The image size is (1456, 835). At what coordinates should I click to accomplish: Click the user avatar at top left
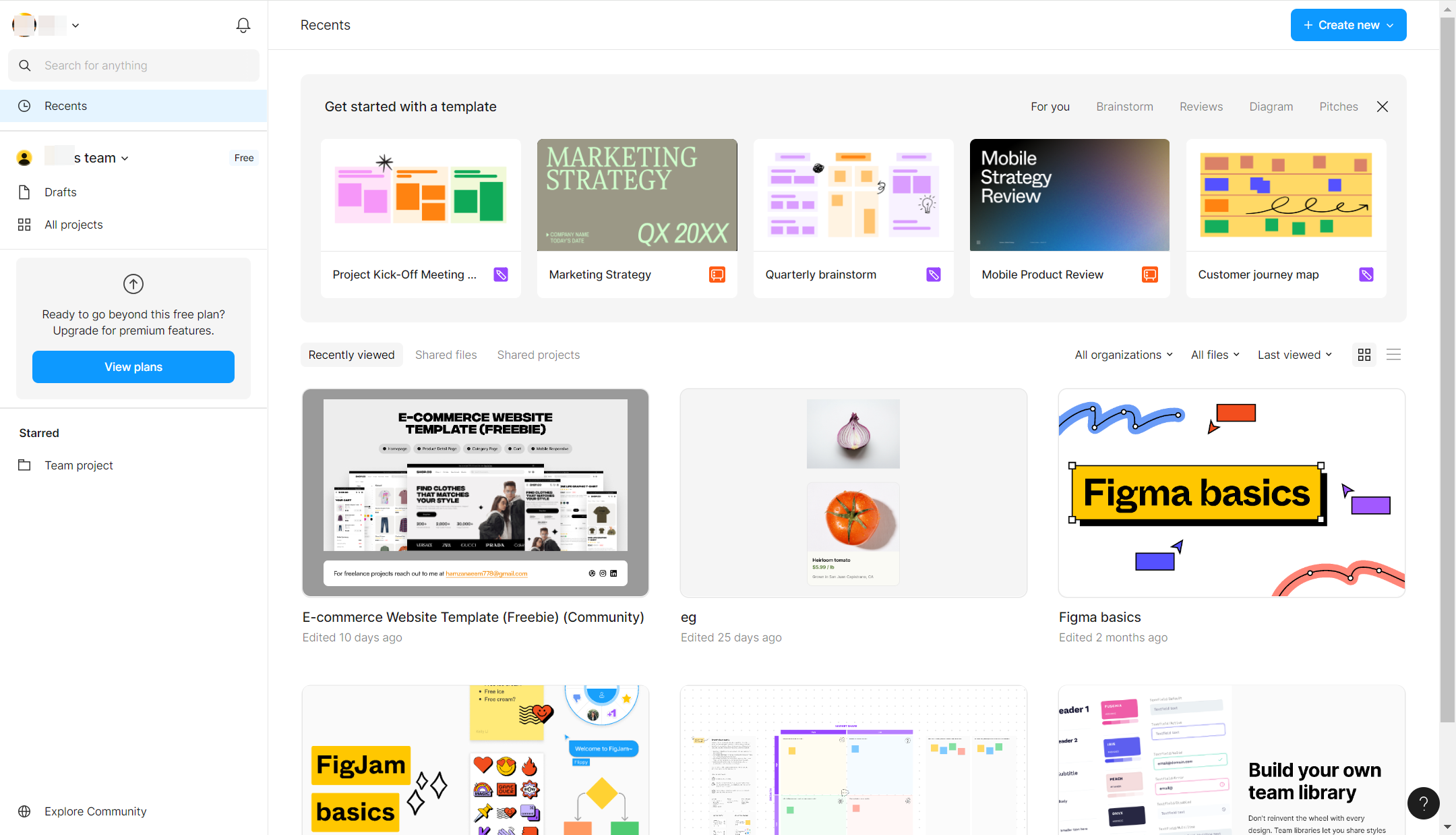[24, 25]
